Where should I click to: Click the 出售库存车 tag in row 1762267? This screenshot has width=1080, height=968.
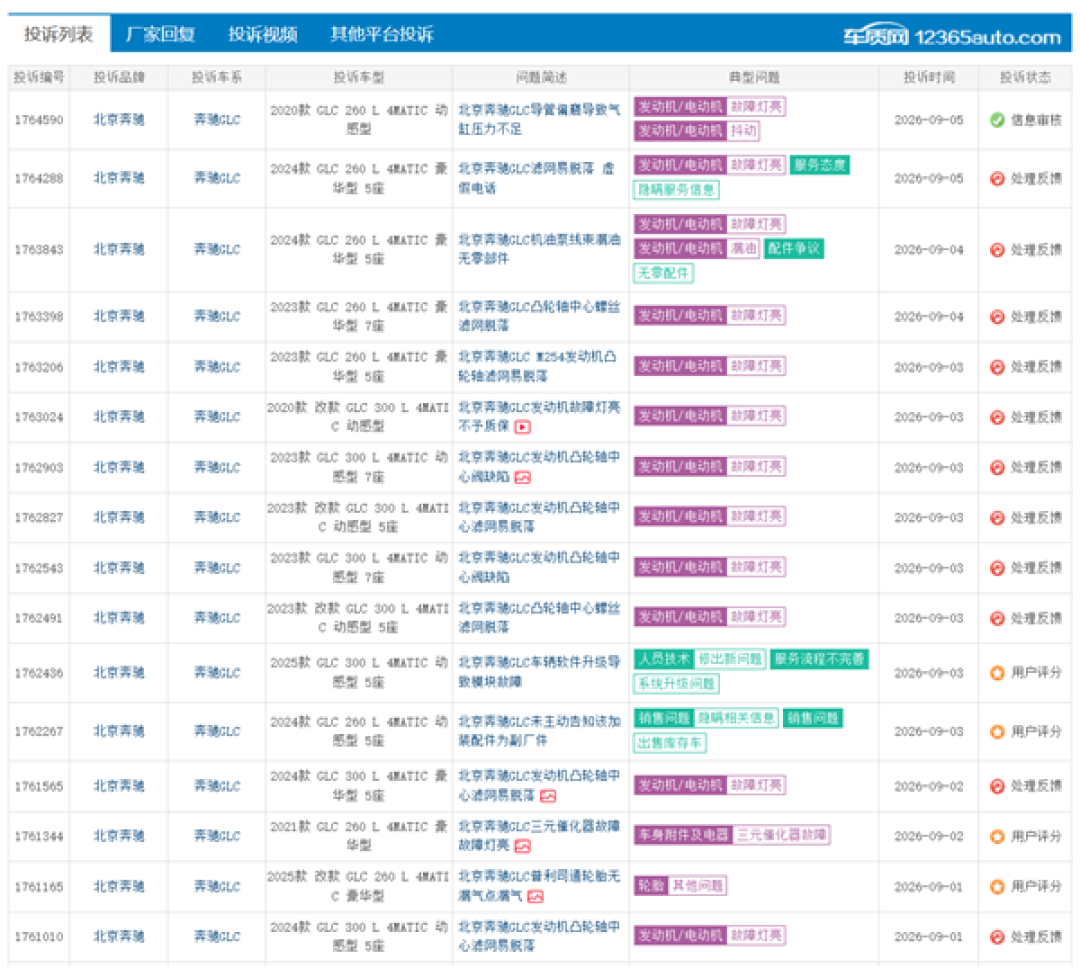point(669,743)
